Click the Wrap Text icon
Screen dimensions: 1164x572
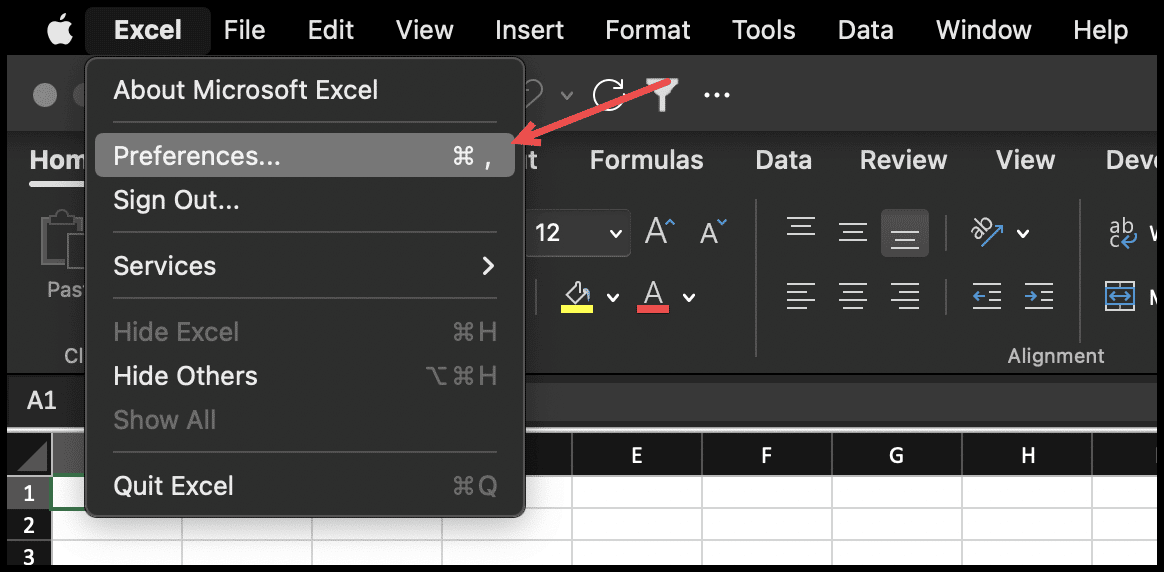pos(1122,233)
